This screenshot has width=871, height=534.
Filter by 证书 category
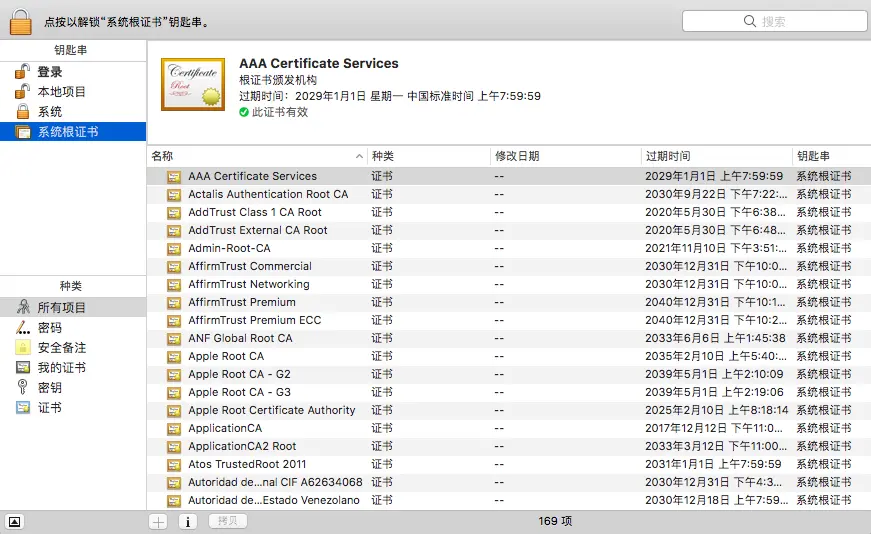coord(73,407)
